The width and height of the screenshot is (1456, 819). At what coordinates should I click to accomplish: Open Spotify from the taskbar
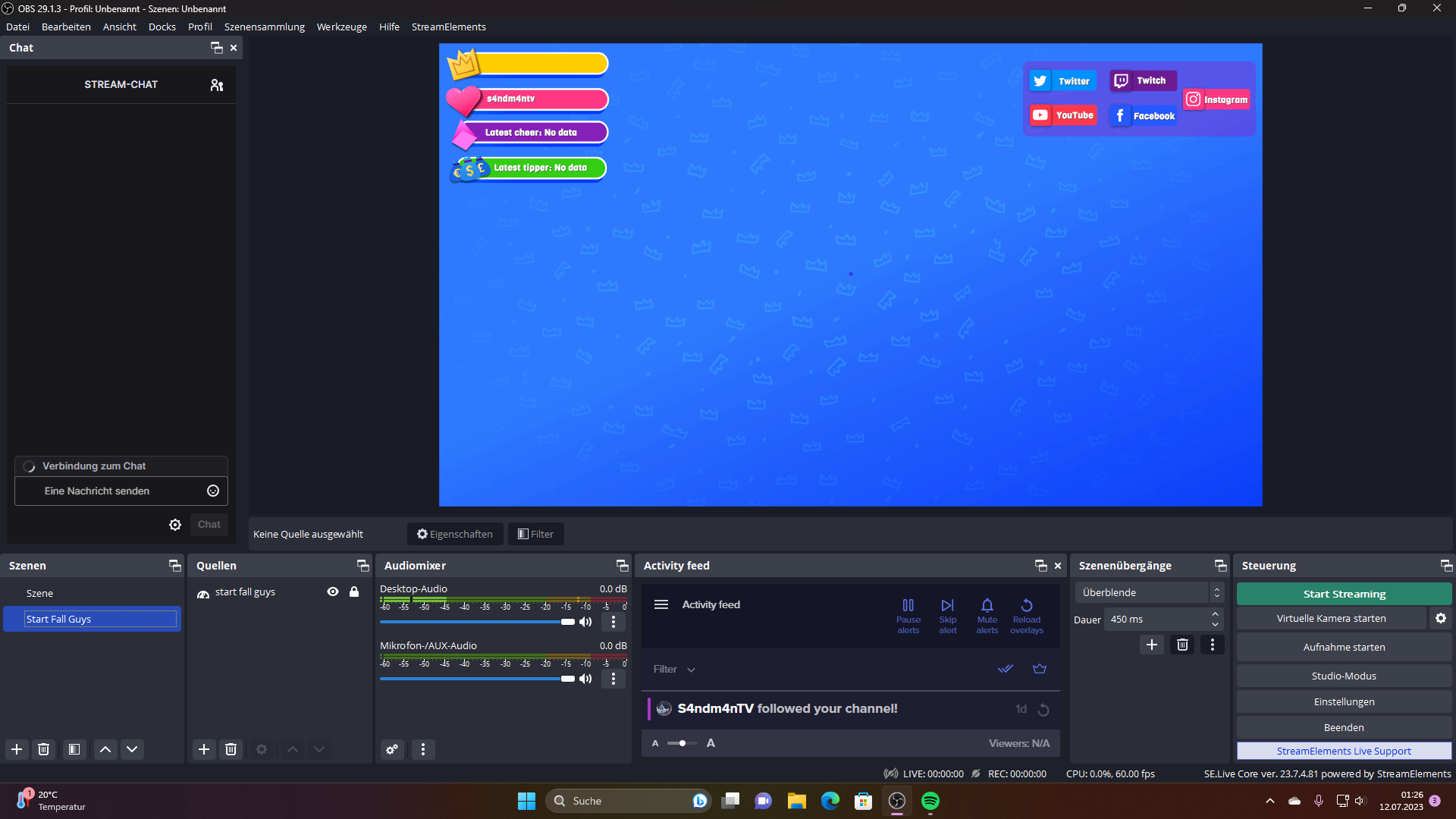930,801
